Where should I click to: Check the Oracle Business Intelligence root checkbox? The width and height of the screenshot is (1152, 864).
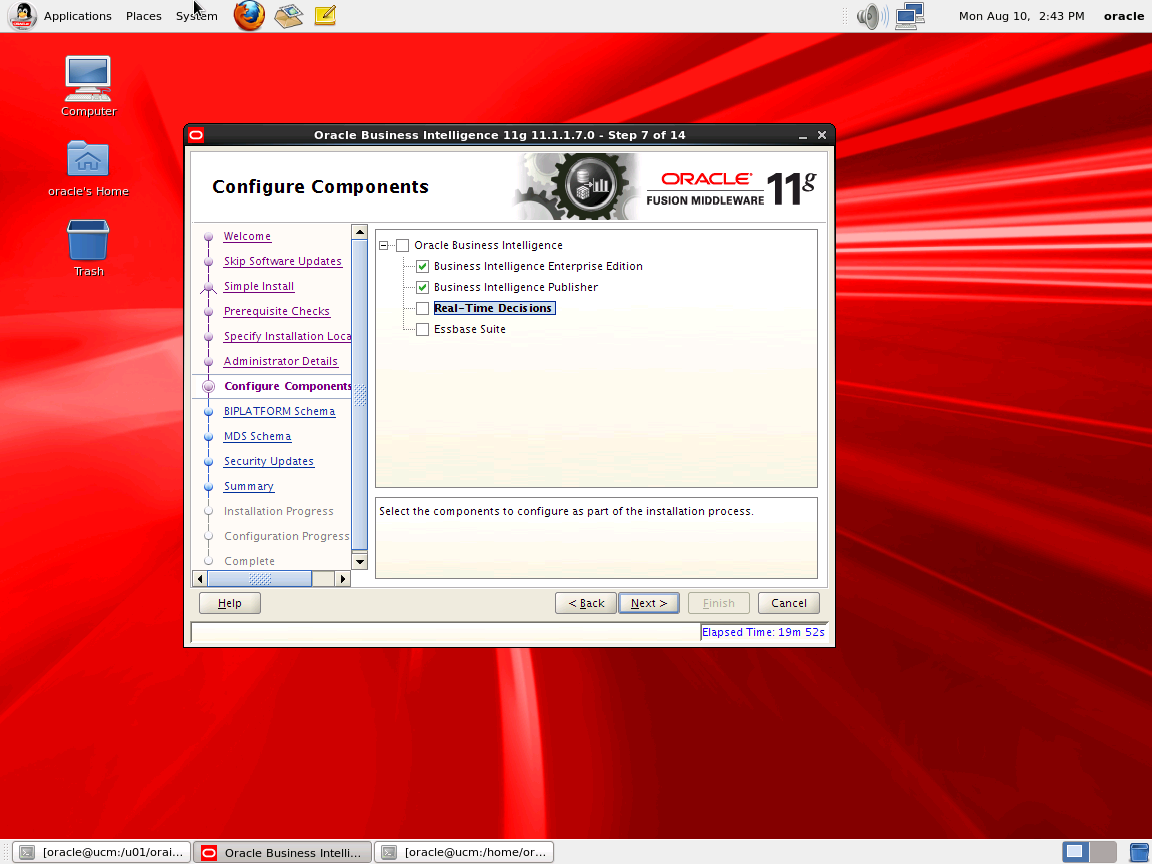point(403,245)
